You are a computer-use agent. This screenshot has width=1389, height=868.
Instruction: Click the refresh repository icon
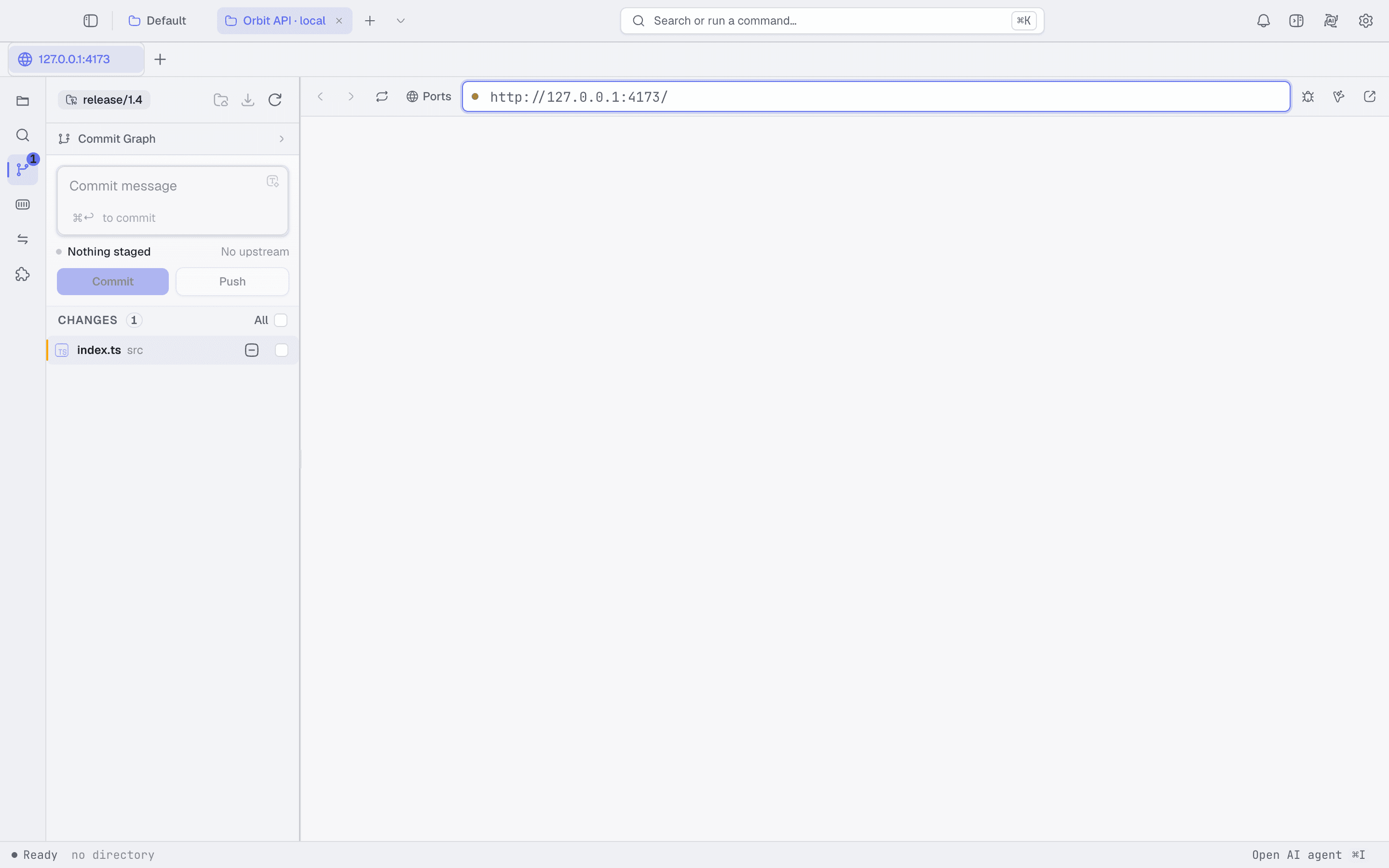275,100
